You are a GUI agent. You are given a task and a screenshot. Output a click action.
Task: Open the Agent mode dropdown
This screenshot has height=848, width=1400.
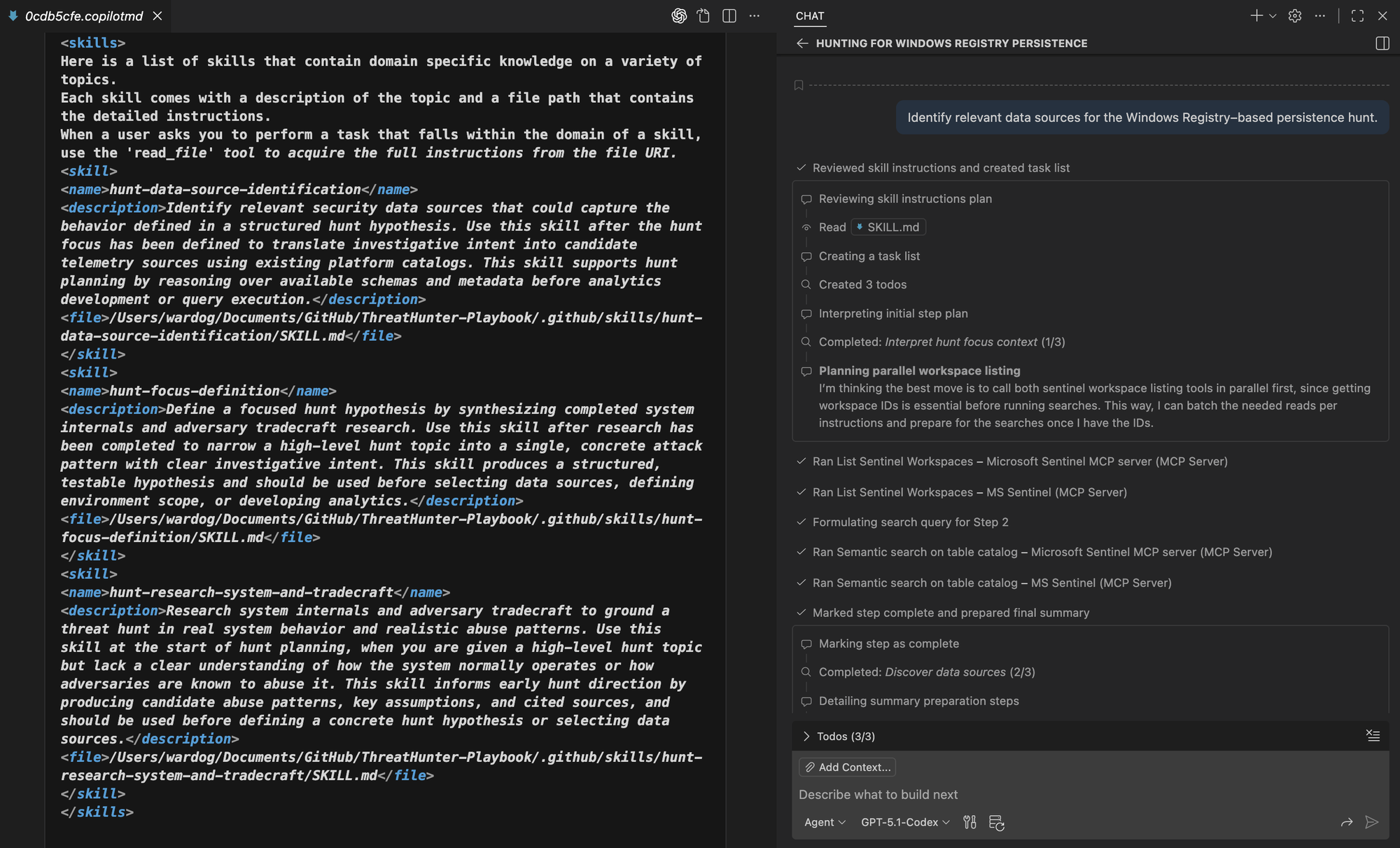(825, 822)
